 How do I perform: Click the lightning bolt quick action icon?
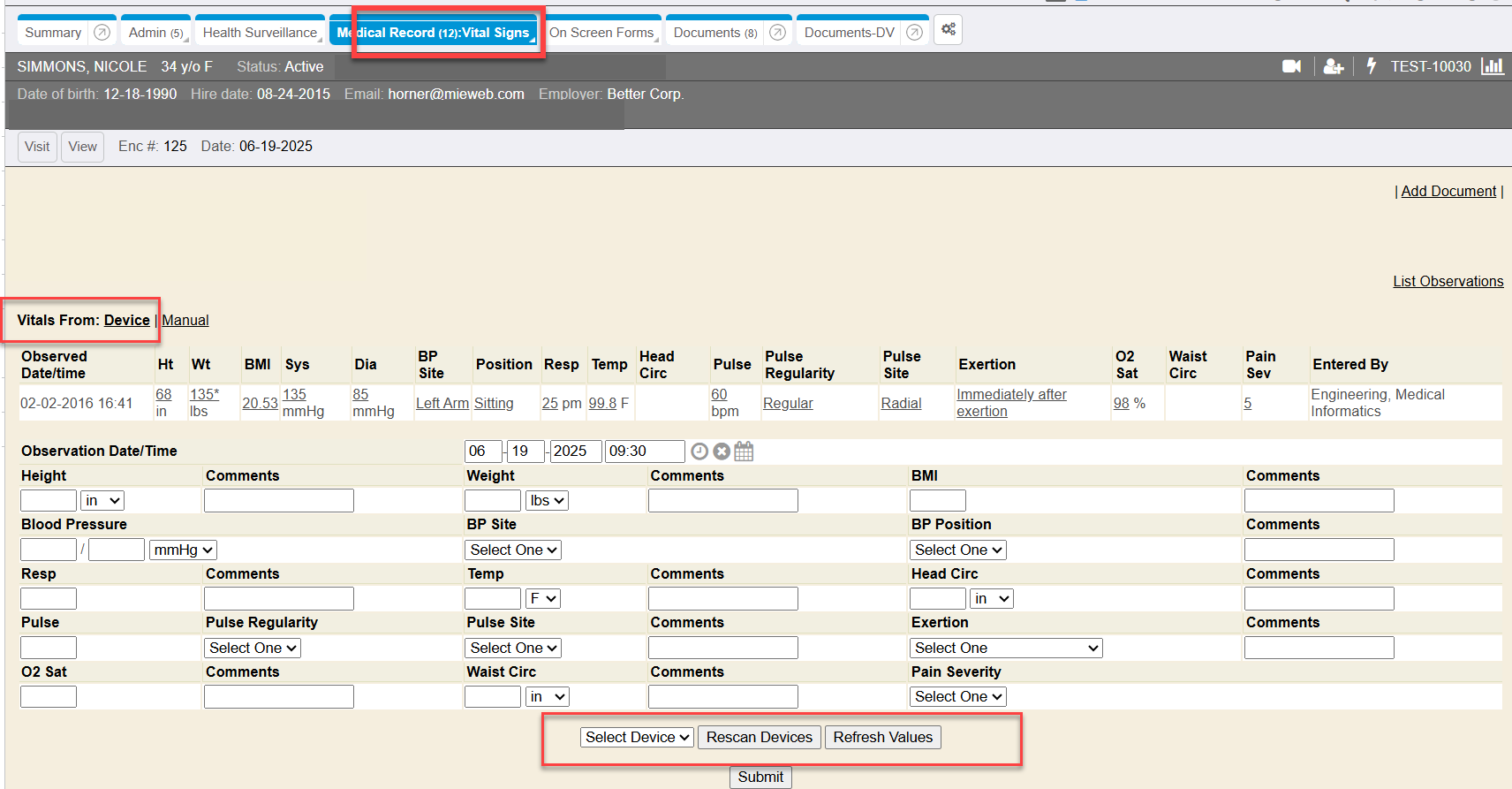click(1371, 66)
